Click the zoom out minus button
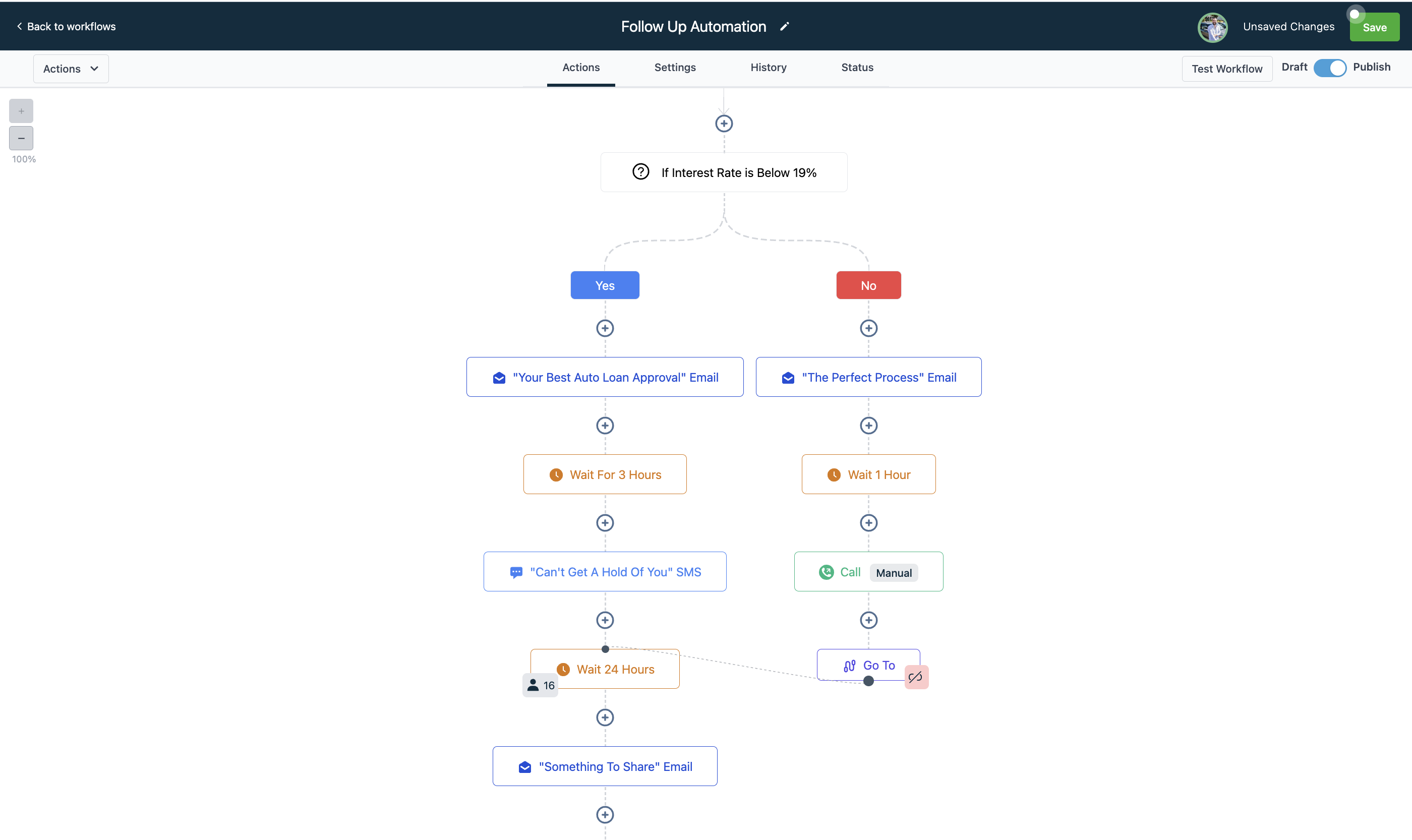Image resolution: width=1412 pixels, height=840 pixels. [x=21, y=138]
